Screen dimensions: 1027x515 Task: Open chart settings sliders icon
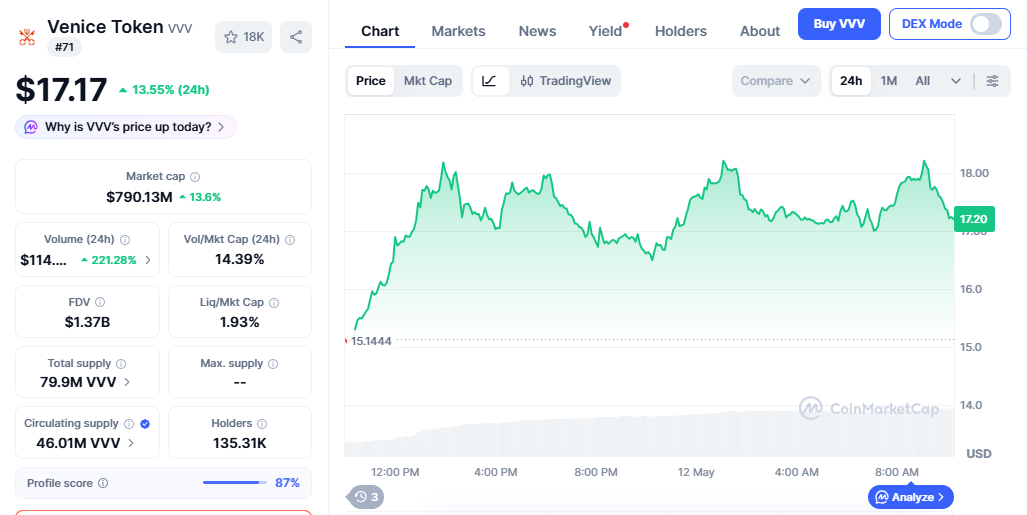point(993,81)
